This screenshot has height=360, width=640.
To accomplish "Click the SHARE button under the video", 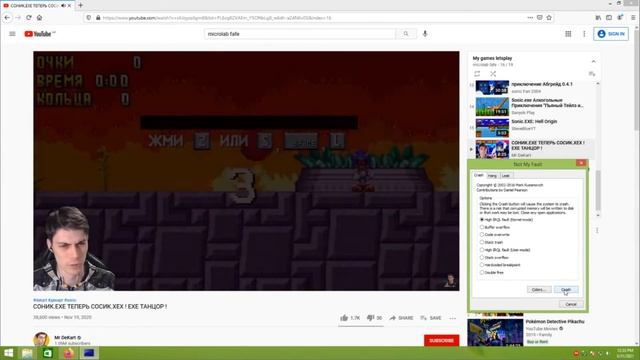I will click(x=401, y=318).
